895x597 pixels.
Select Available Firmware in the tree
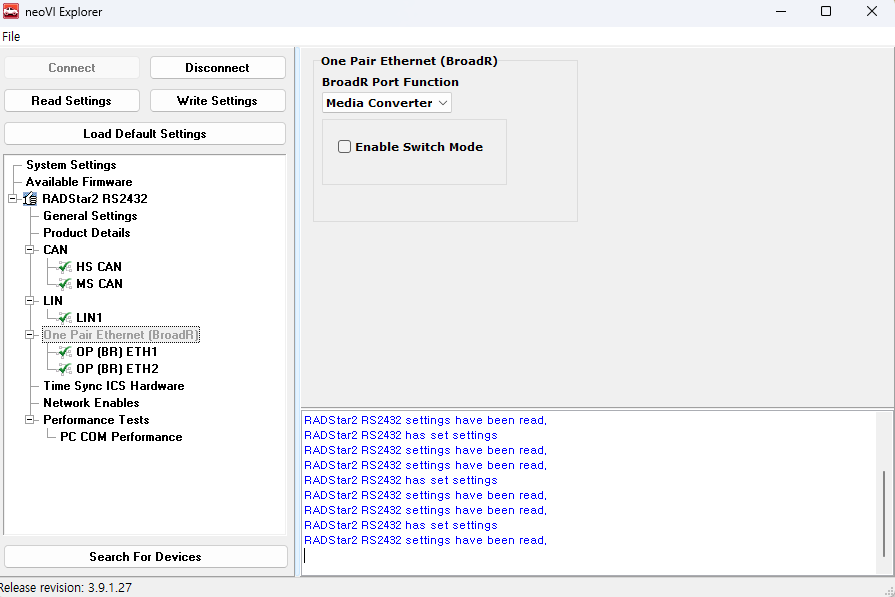(x=79, y=182)
